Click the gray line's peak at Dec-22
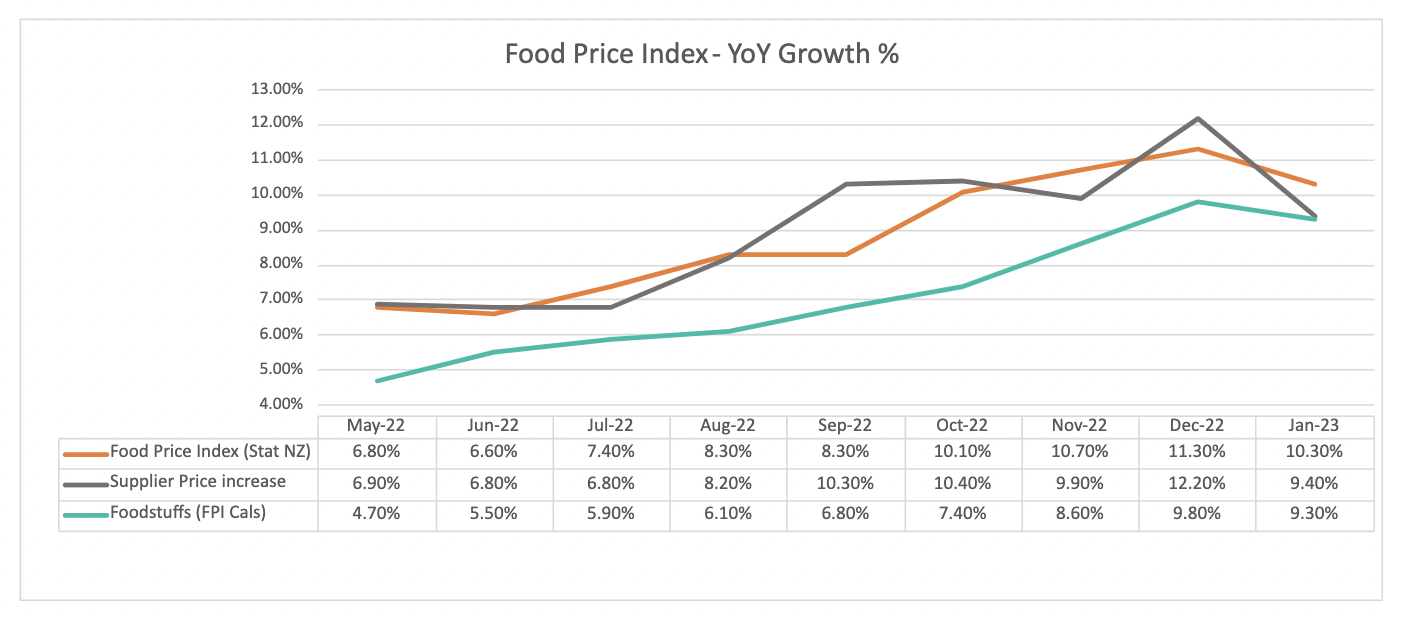This screenshot has height=618, width=1404. coord(1198,118)
